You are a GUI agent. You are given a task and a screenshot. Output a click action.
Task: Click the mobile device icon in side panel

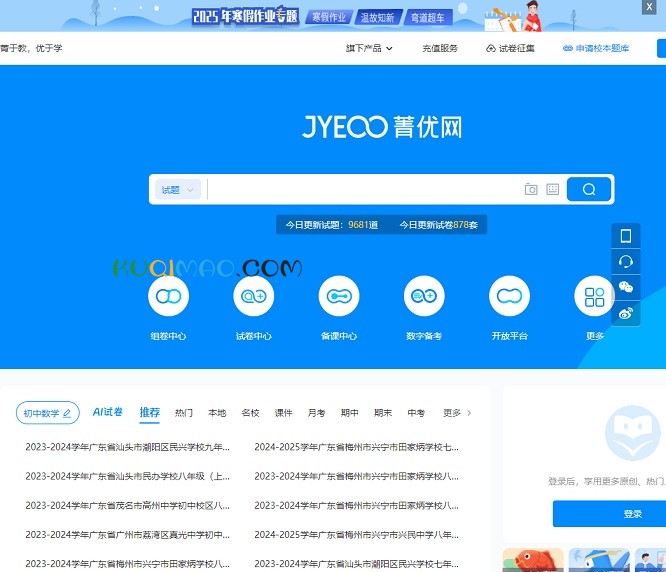[626, 236]
